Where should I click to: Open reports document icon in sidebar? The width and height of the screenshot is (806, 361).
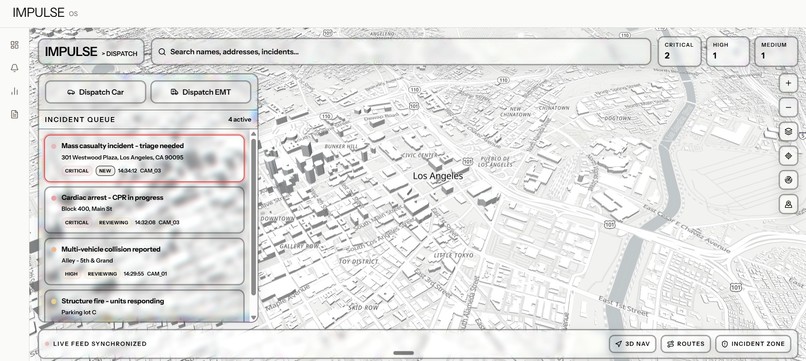[14, 114]
